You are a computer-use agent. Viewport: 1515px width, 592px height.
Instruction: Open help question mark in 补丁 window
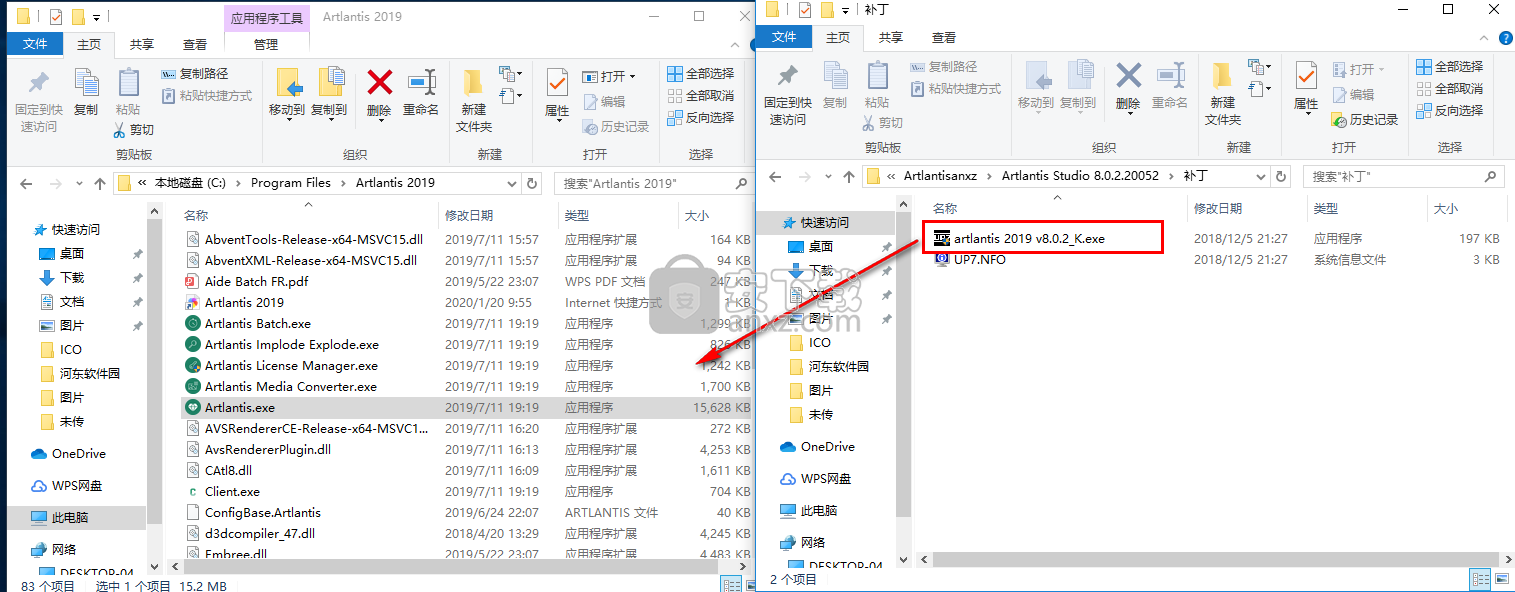click(1504, 37)
